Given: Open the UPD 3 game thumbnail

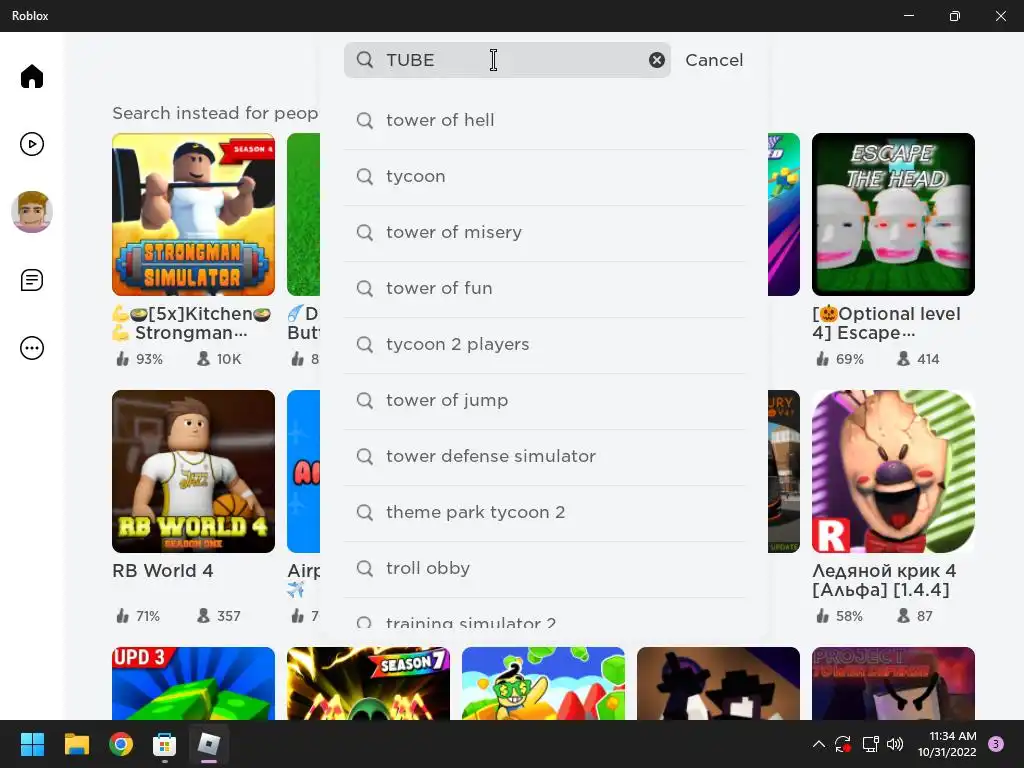Looking at the screenshot, I should (193, 683).
